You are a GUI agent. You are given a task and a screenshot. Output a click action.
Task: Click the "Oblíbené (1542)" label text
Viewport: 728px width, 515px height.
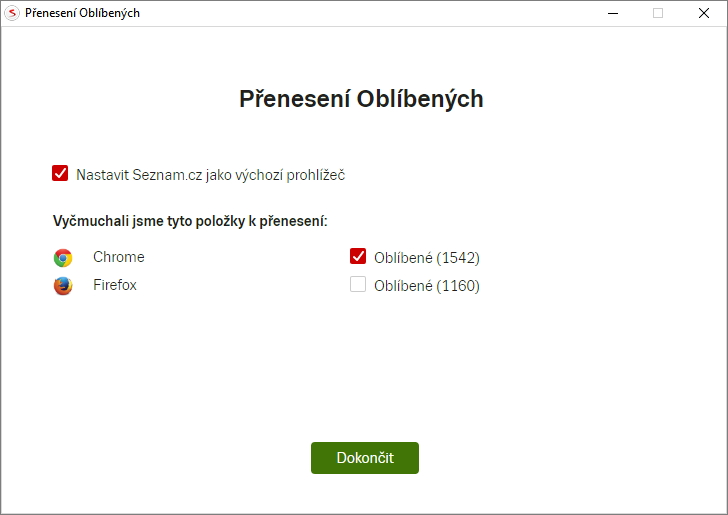pyautogui.click(x=427, y=258)
